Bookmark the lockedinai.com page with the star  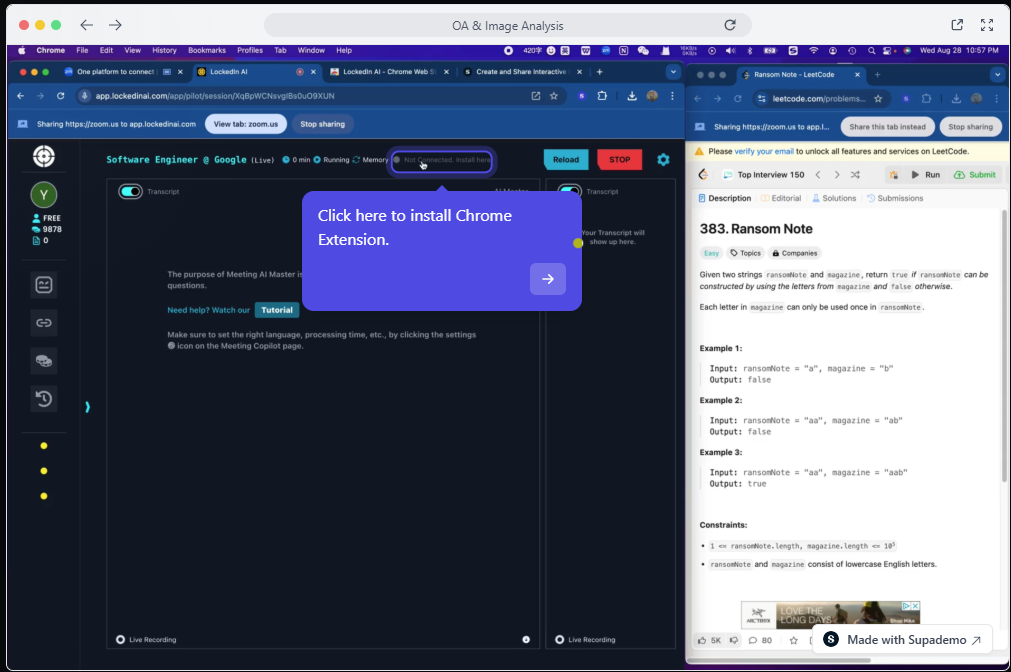click(554, 96)
